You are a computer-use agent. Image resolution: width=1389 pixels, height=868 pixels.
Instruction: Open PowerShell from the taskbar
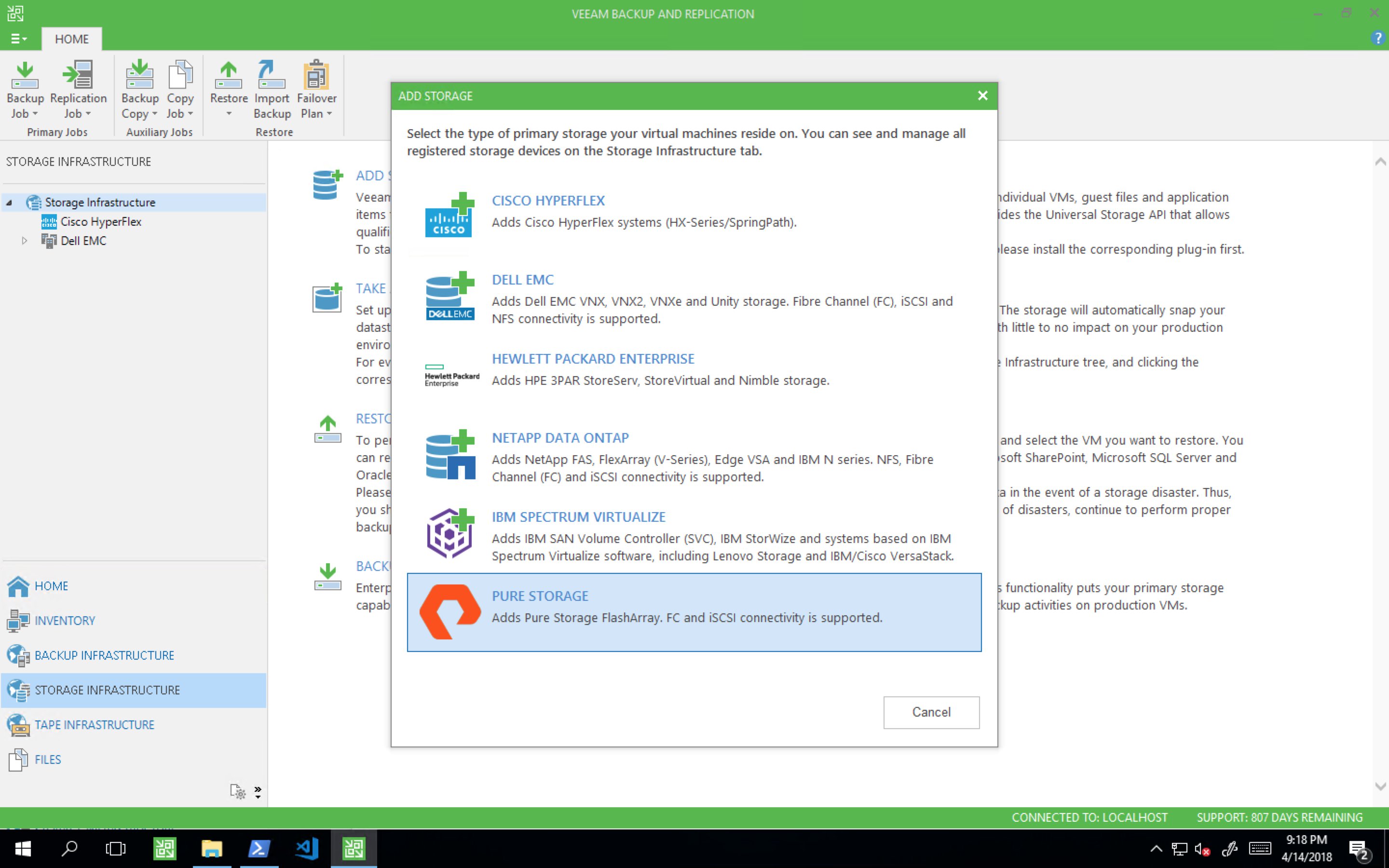(259, 849)
